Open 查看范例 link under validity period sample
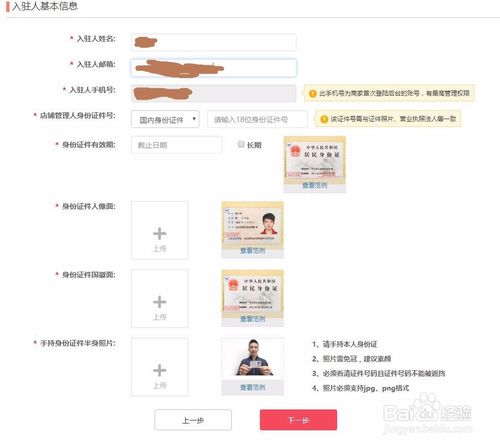 click(315, 185)
